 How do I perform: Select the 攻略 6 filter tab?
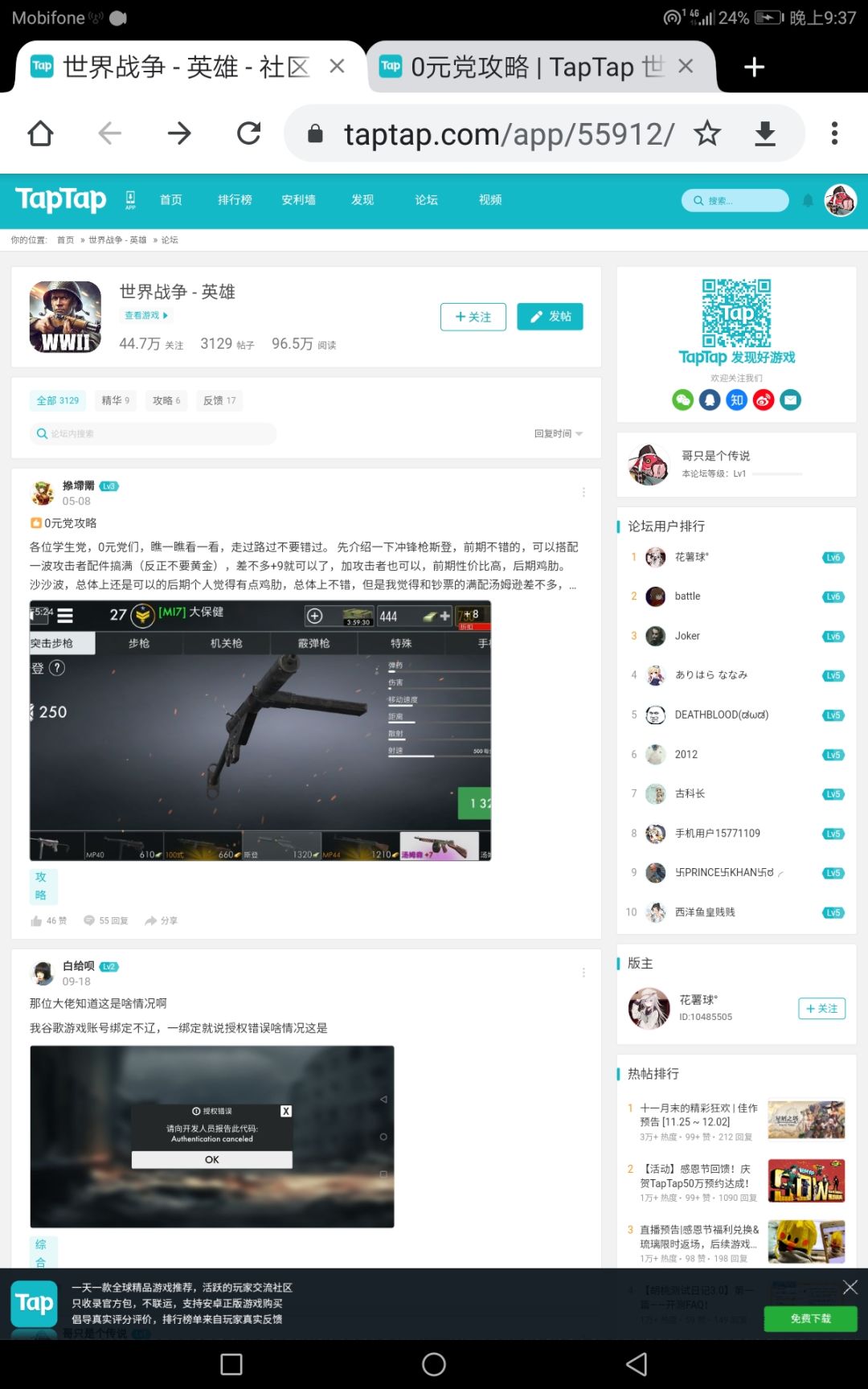point(166,400)
